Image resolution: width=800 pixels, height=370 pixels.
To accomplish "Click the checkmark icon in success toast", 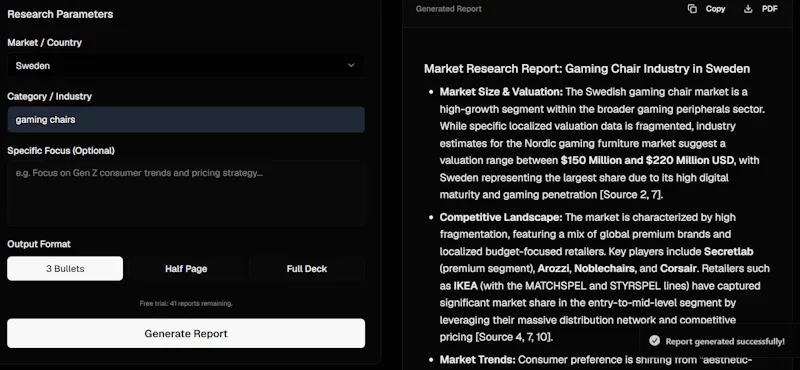I will click(655, 341).
